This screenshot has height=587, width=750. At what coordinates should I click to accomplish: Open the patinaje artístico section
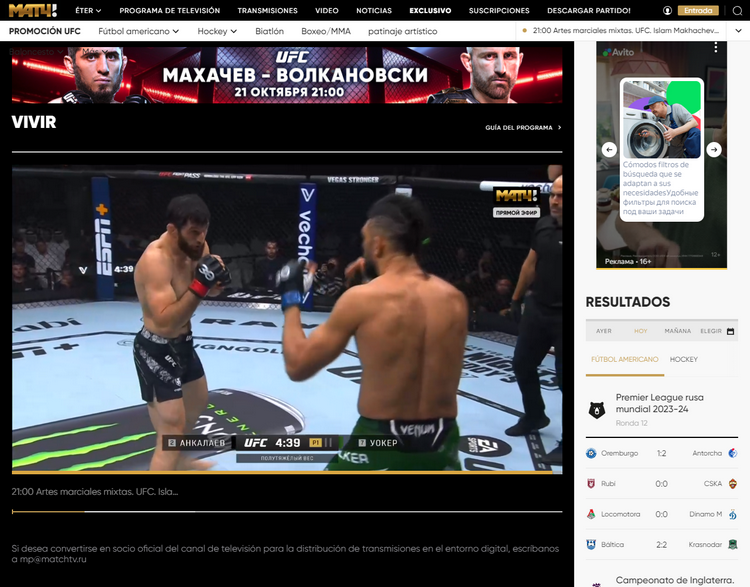[402, 31]
